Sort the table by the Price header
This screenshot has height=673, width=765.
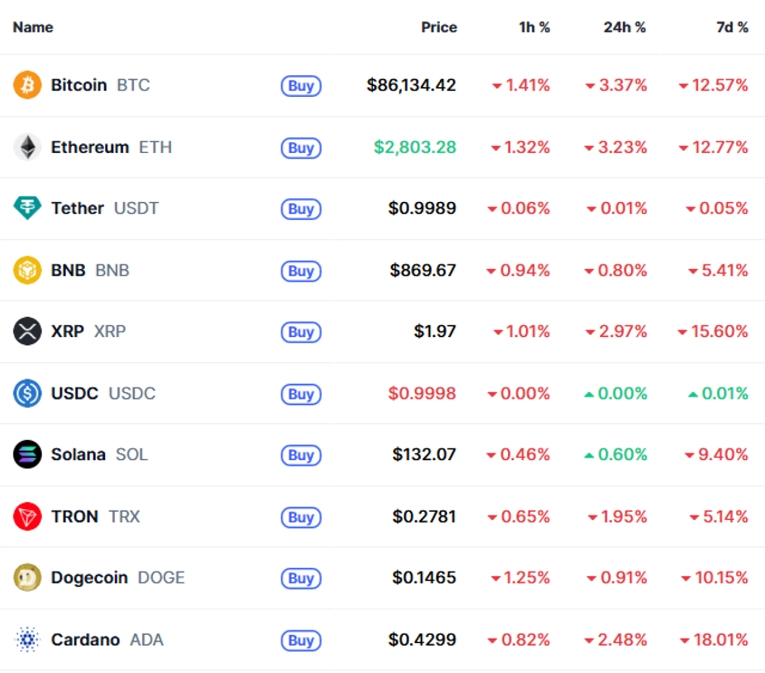point(438,27)
